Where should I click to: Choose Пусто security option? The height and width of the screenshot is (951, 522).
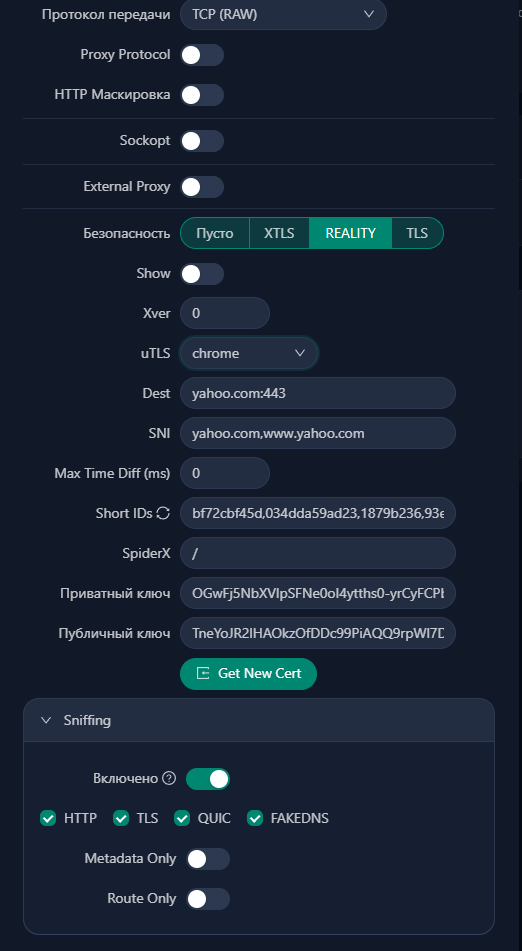click(215, 234)
